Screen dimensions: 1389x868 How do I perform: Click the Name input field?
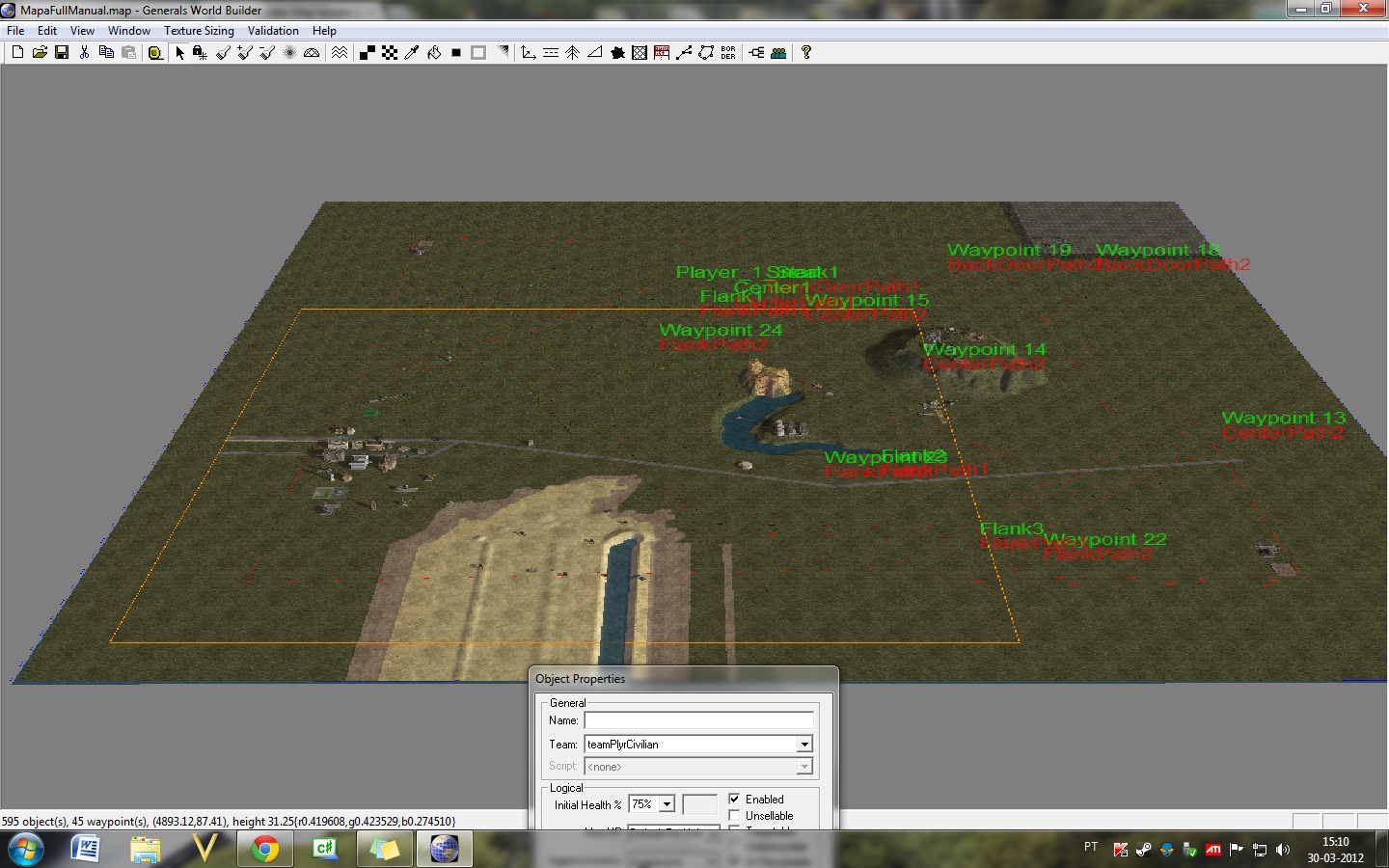point(698,720)
